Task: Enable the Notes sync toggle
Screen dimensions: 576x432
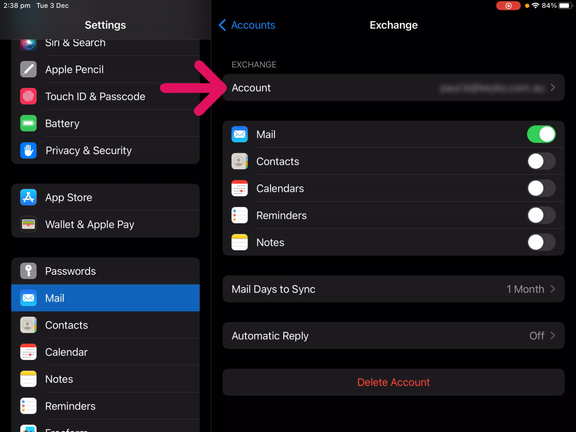Action: 541,242
